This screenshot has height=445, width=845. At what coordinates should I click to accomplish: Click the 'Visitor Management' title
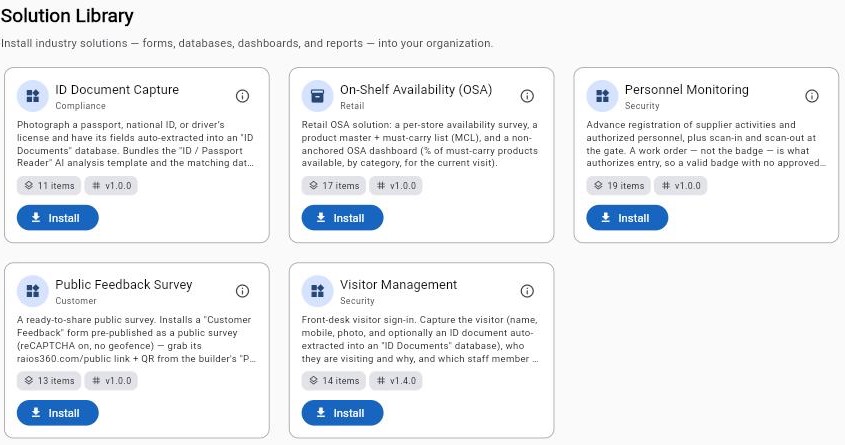398,284
